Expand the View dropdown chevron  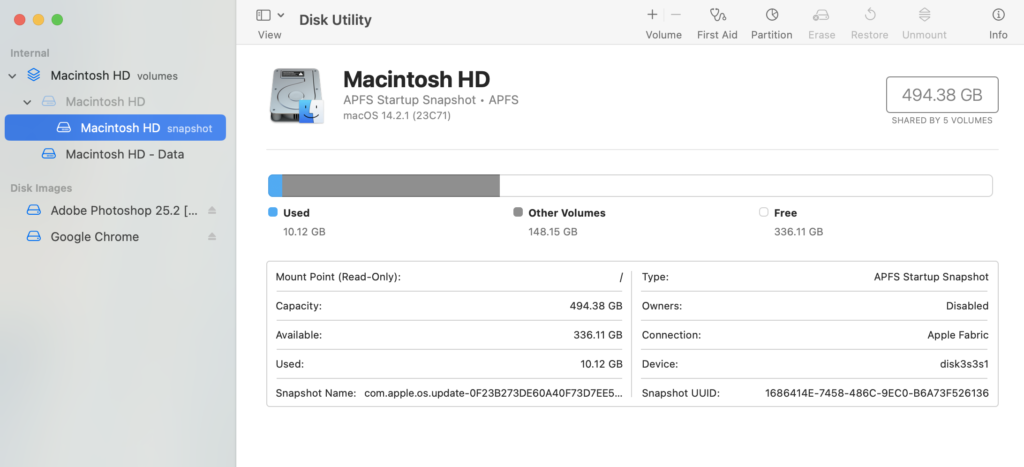(x=281, y=15)
